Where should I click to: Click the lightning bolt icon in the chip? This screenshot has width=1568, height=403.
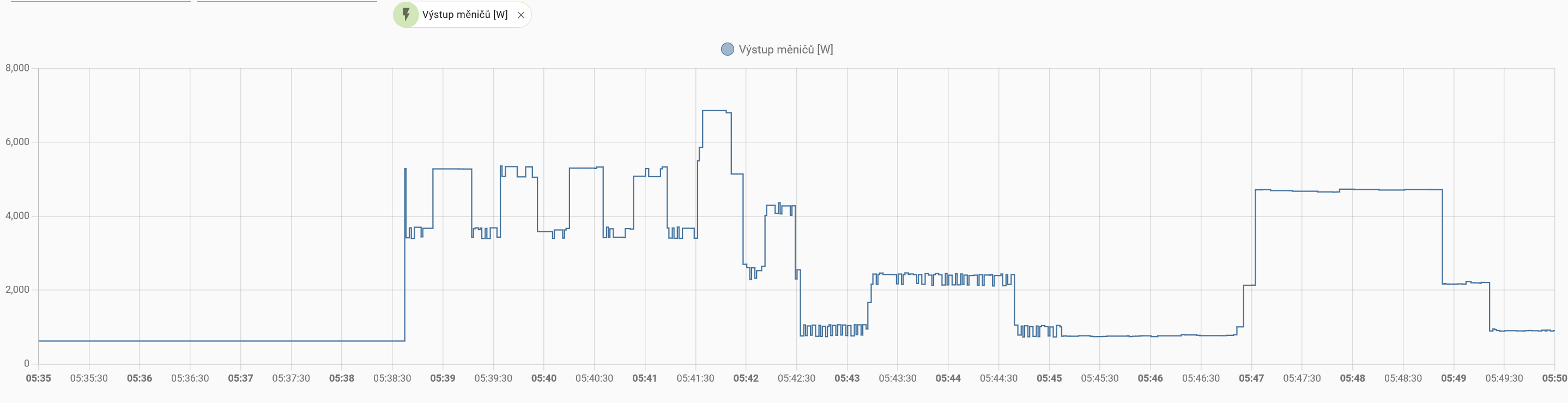click(x=406, y=15)
